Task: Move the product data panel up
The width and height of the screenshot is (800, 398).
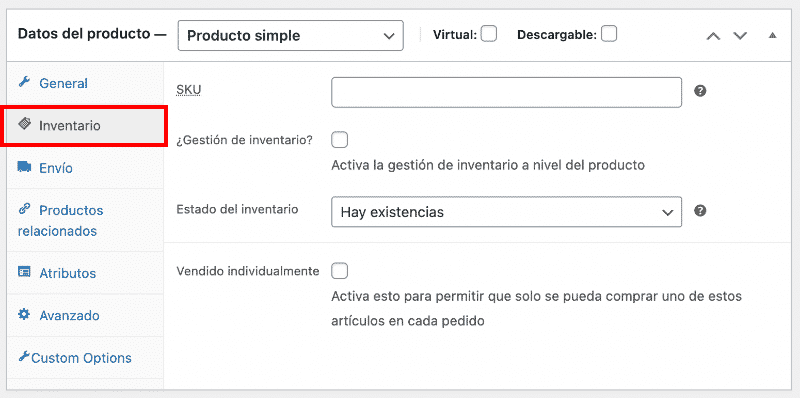Action: click(713, 36)
